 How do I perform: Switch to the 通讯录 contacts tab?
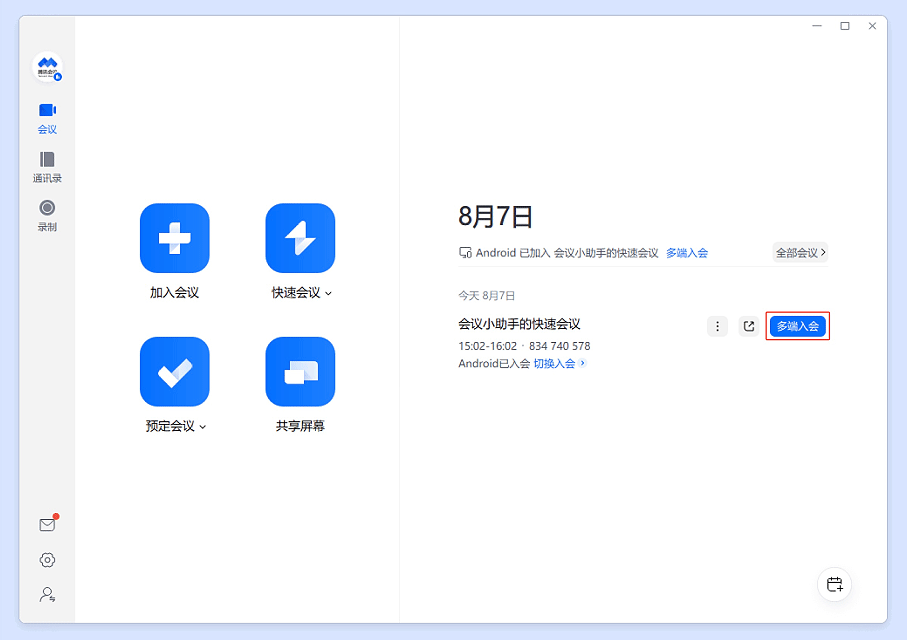click(47, 166)
